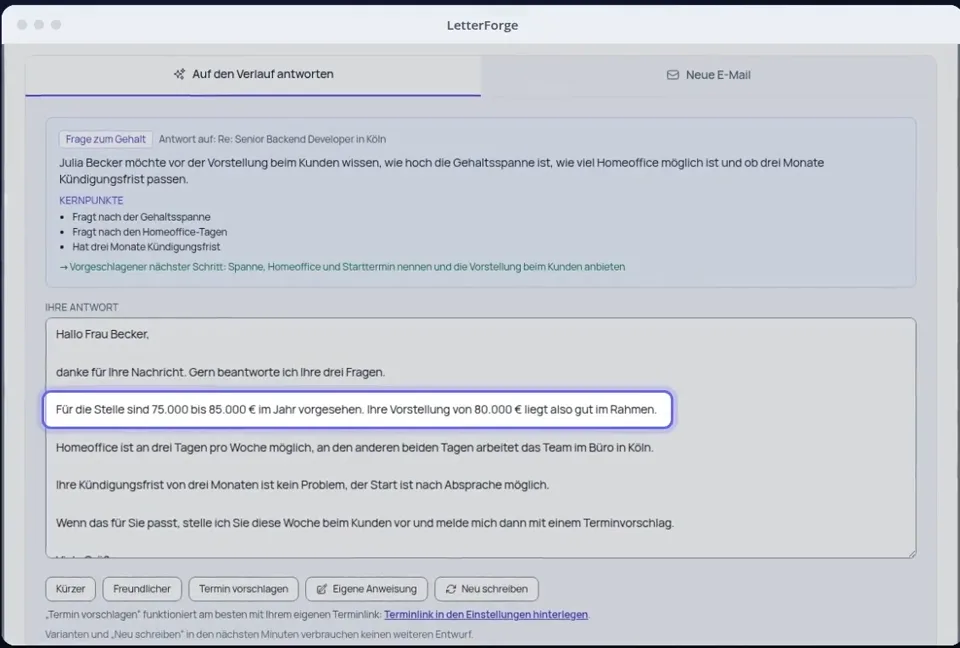The width and height of the screenshot is (960, 648).
Task: Open "Eigene Anweisung" with the pencil icon
Action: (x=366, y=589)
